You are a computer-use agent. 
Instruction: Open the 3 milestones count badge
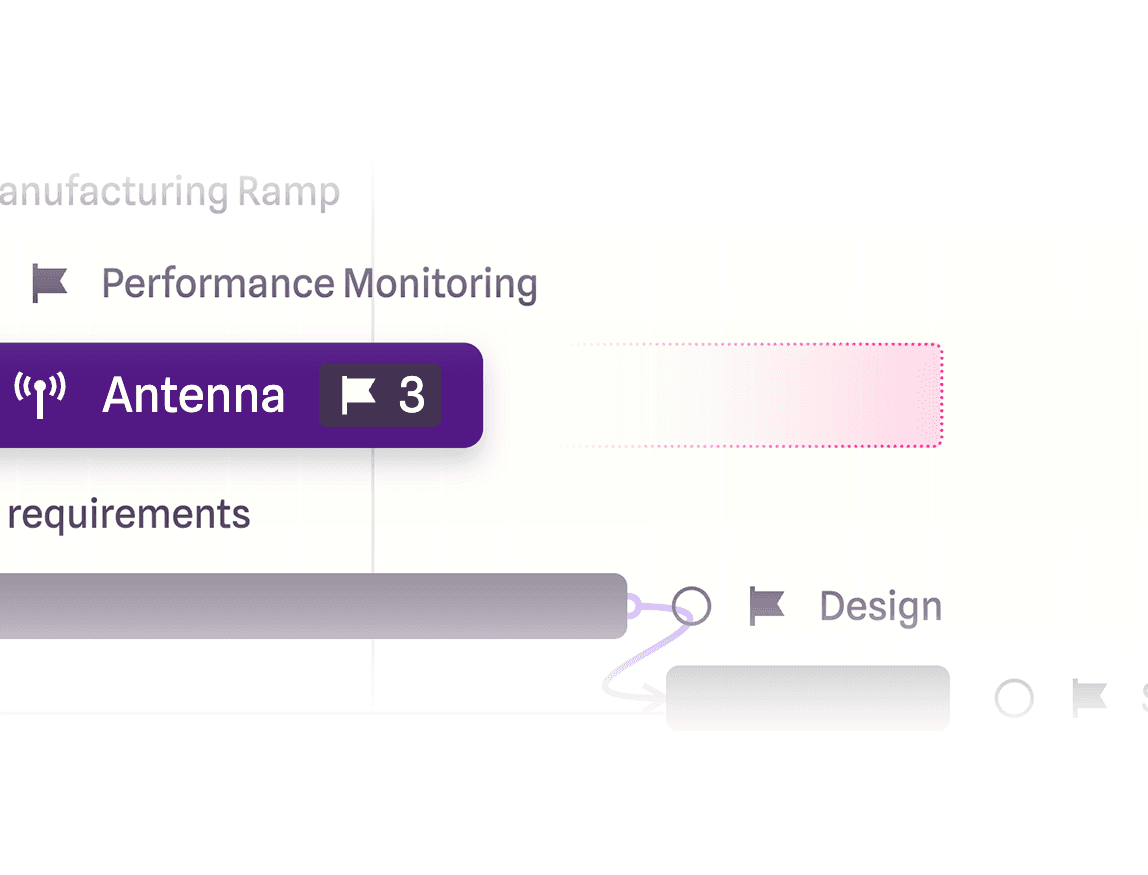tap(381, 396)
